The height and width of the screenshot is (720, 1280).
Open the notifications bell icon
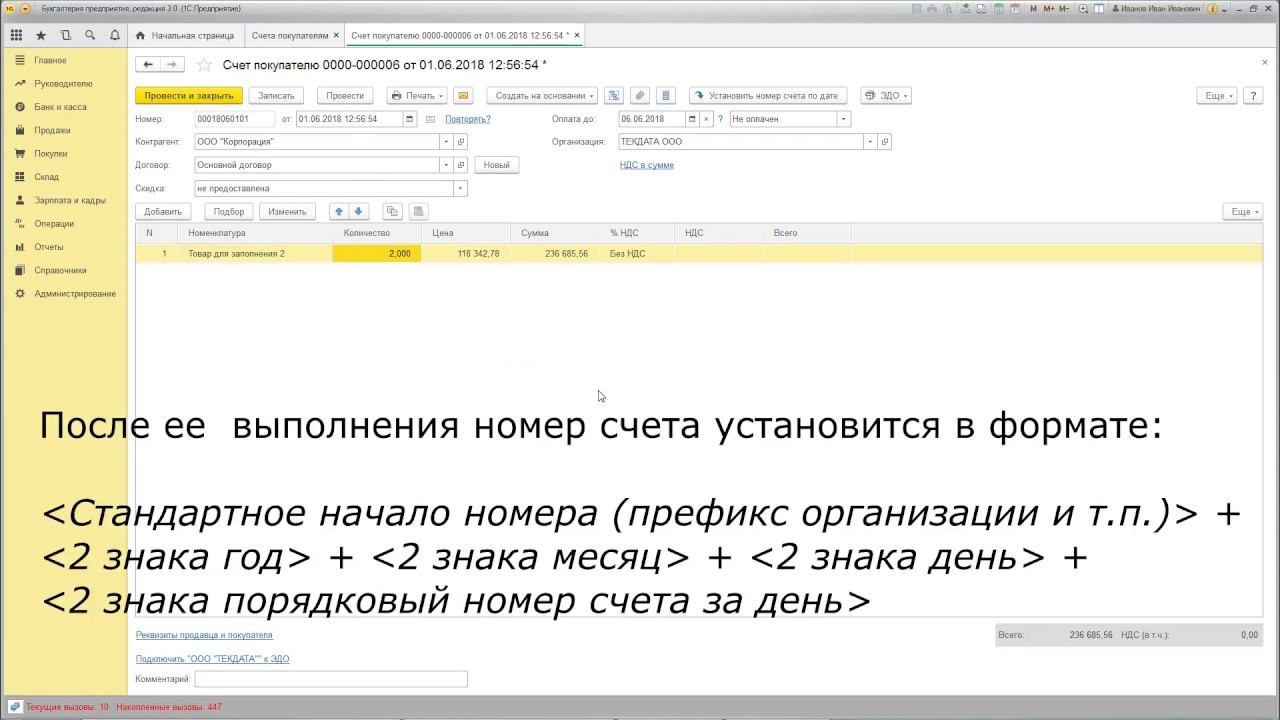[115, 35]
